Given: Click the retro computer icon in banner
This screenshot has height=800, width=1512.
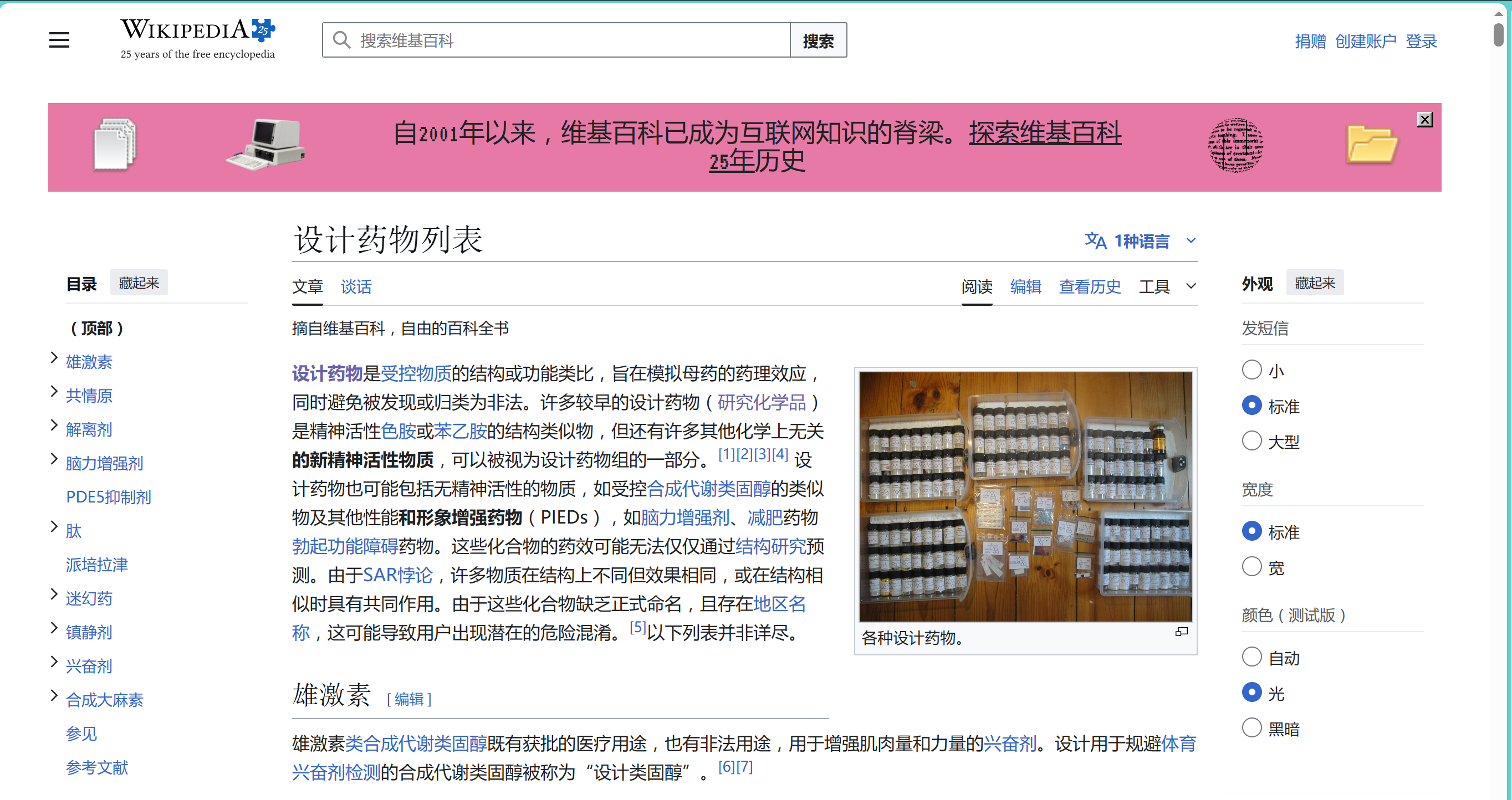Looking at the screenshot, I should tap(267, 145).
